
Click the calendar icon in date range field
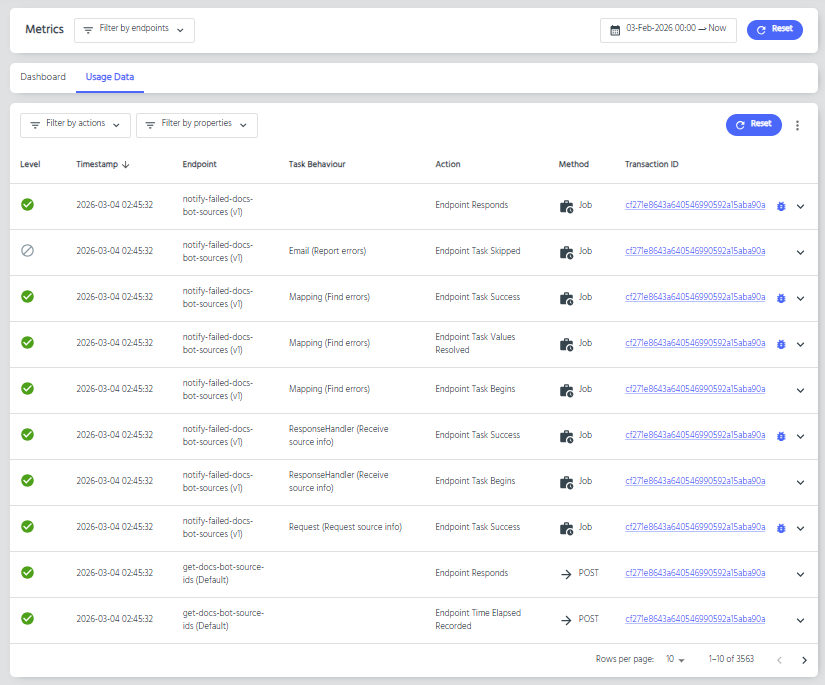[615, 29]
